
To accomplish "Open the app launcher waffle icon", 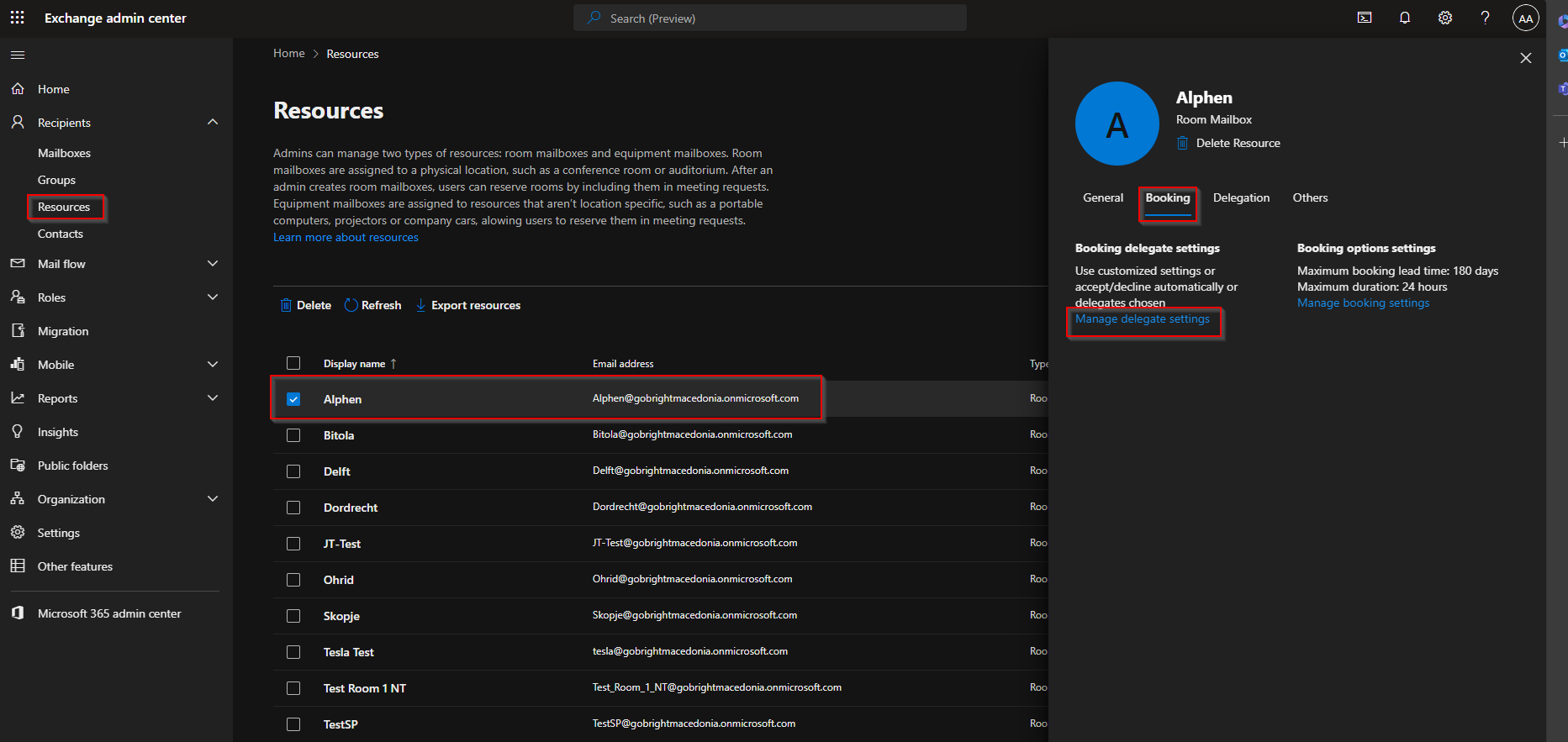I will click(18, 18).
